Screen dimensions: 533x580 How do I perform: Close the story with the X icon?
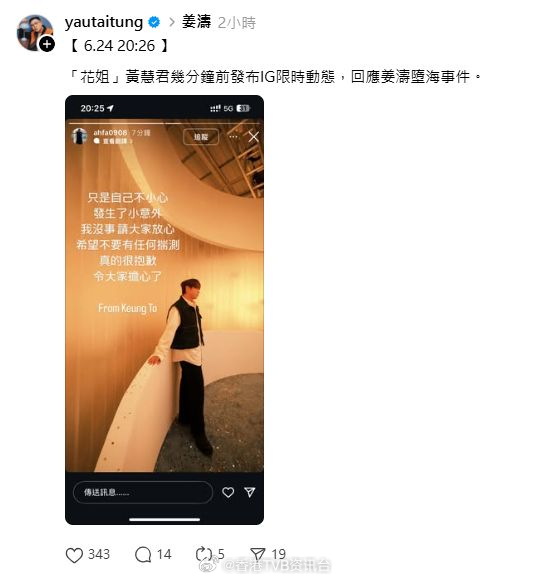253,137
